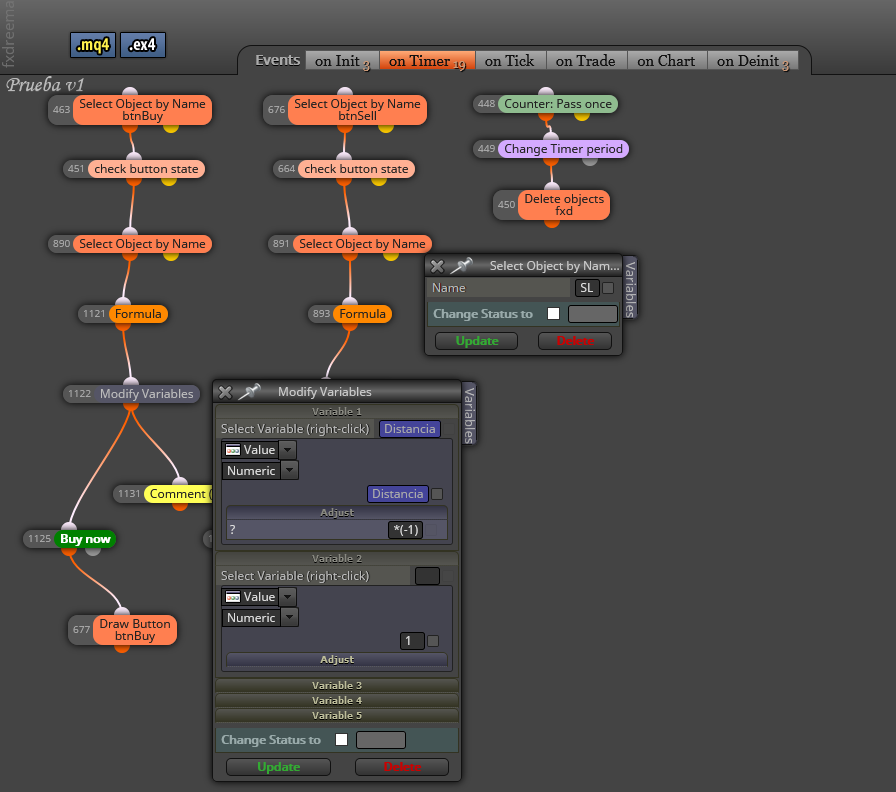Image resolution: width=896 pixels, height=792 pixels.
Task: Switch to the on Timer events tab
Action: pyautogui.click(x=427, y=61)
